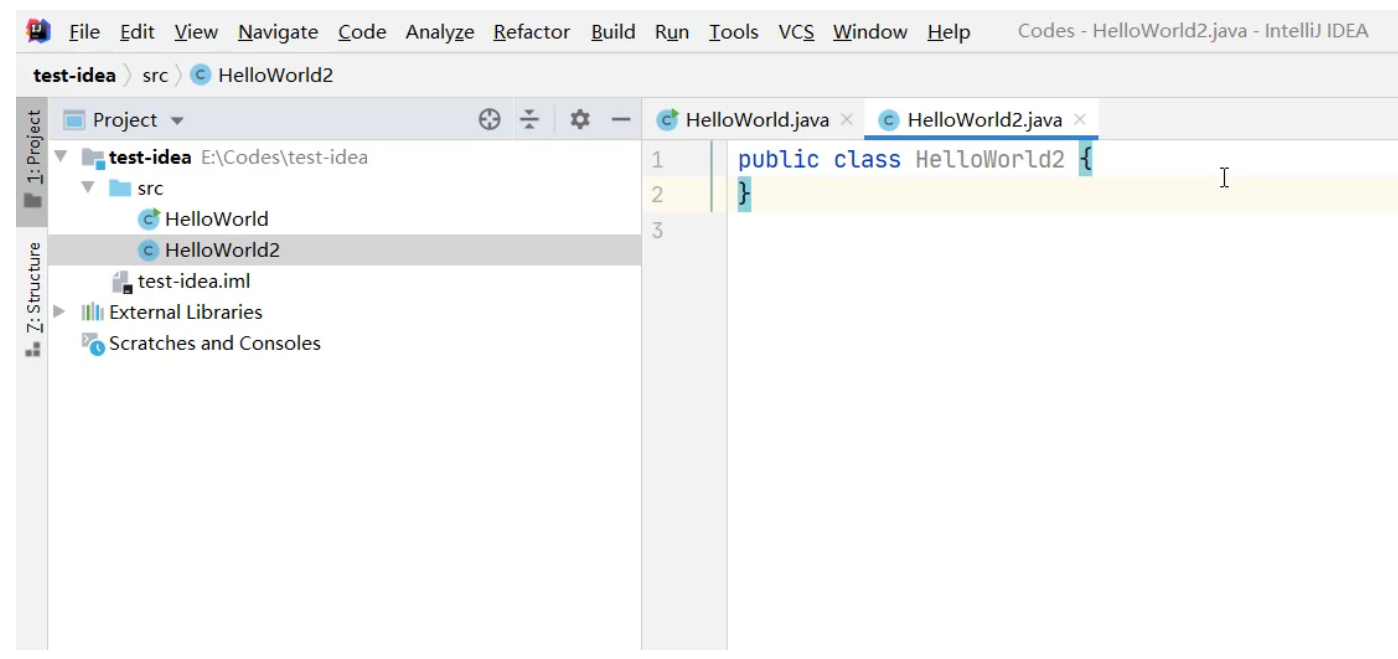Select test-idea.iml in the project tree

[194, 282]
